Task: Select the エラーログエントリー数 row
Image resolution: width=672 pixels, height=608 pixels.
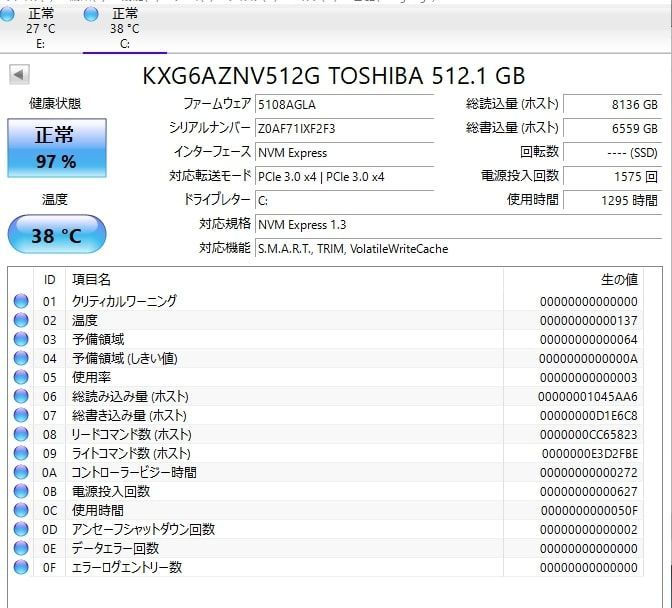Action: pyautogui.click(x=326, y=567)
